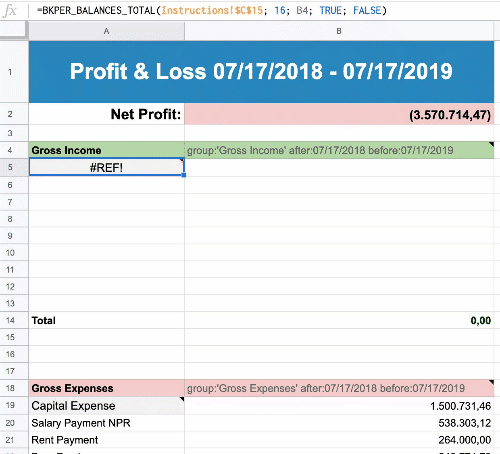Select the Gross Income header cell
Viewport: 500px width, 454px height.
pyautogui.click(x=107, y=150)
